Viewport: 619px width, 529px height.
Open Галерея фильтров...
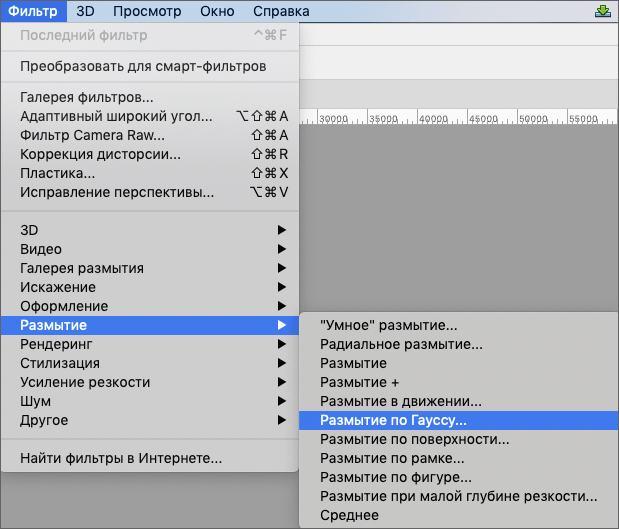tap(150, 97)
